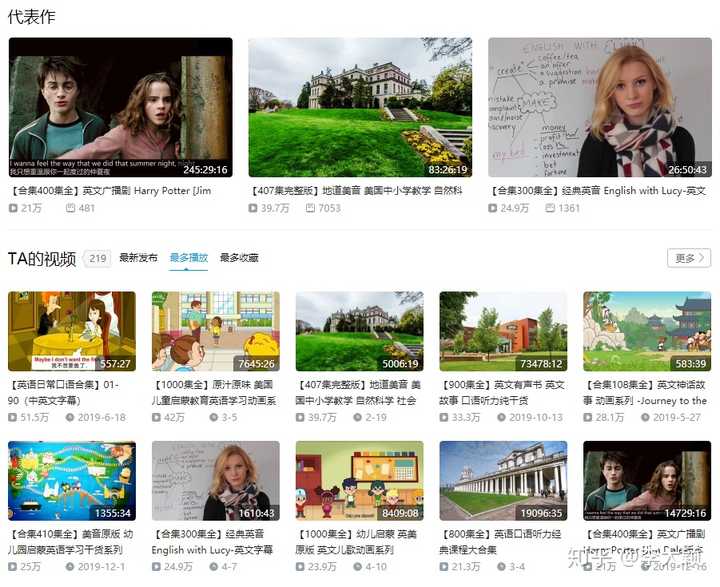This screenshot has height=587, width=720.
Task: Open title 【合集400集全】英文广播剧 Harry Potter in 代表作
Action: pyautogui.click(x=110, y=191)
